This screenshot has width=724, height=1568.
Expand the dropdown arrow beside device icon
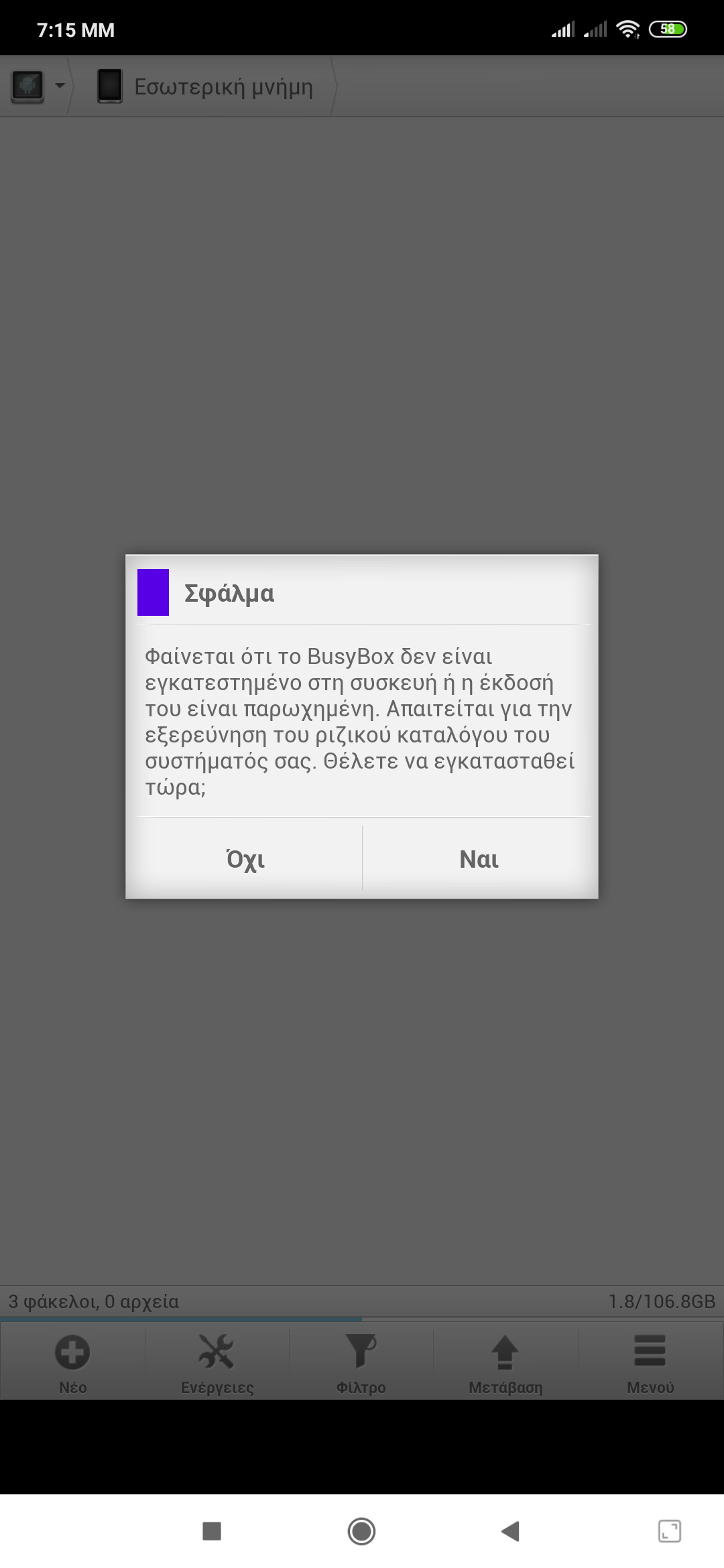[x=60, y=86]
